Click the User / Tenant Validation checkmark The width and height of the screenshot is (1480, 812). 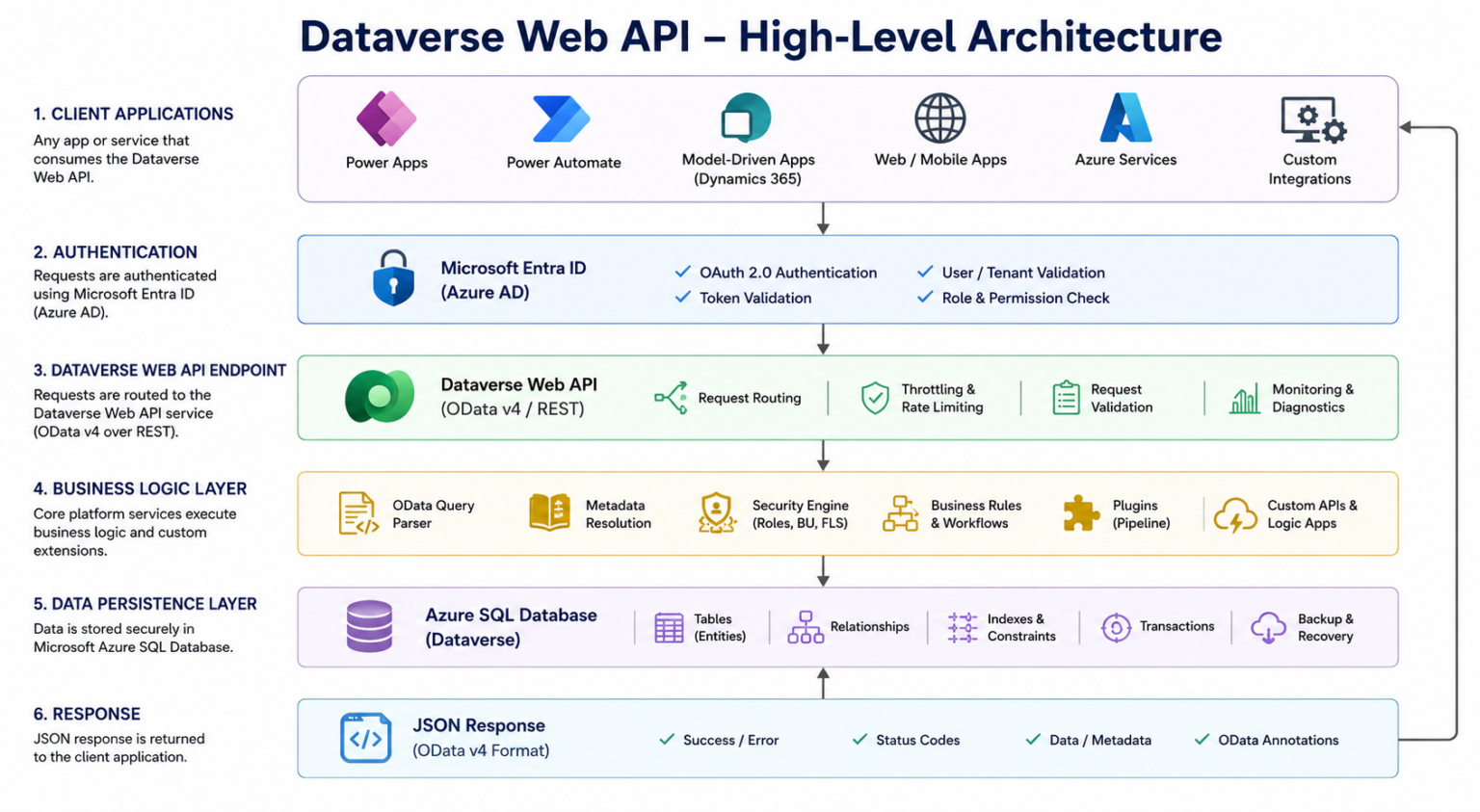pos(925,272)
